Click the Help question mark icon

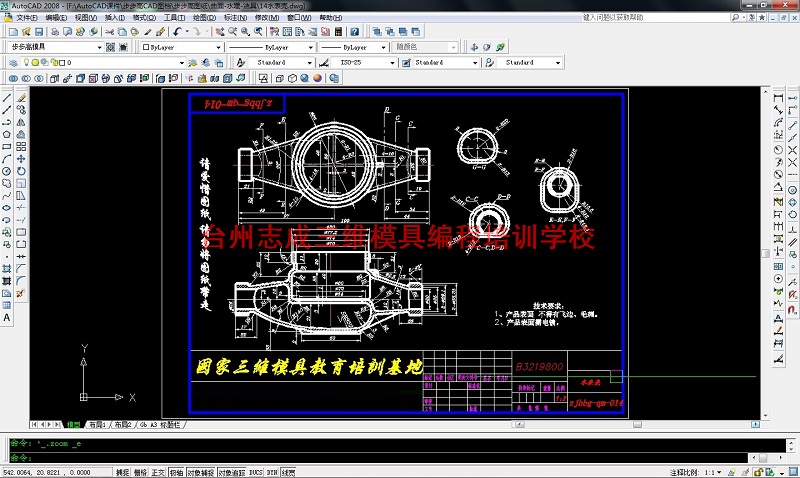pyautogui.click(x=355, y=32)
